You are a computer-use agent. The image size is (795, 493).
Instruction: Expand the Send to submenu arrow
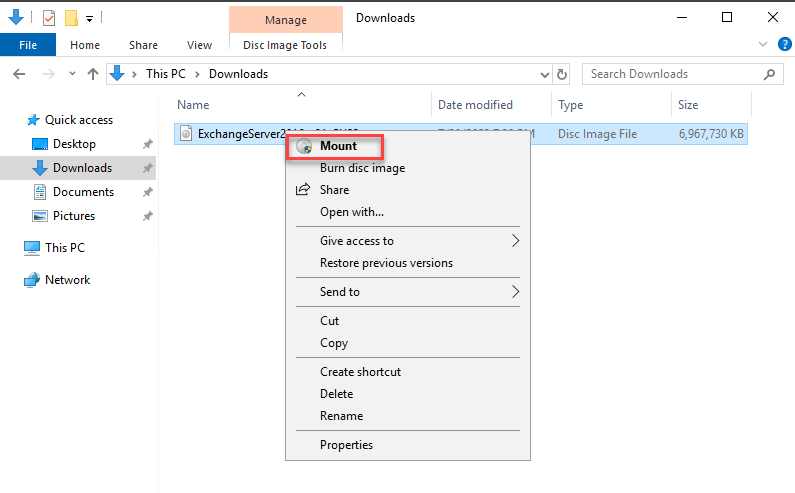click(x=515, y=292)
